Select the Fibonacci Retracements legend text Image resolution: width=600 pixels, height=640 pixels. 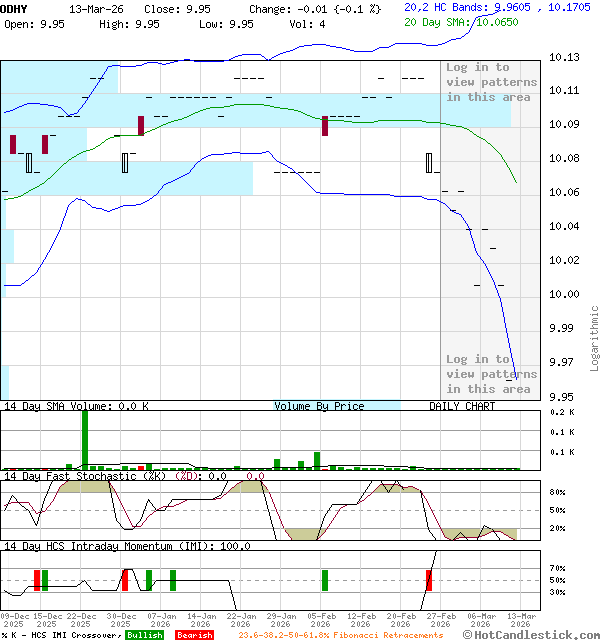tap(340, 635)
